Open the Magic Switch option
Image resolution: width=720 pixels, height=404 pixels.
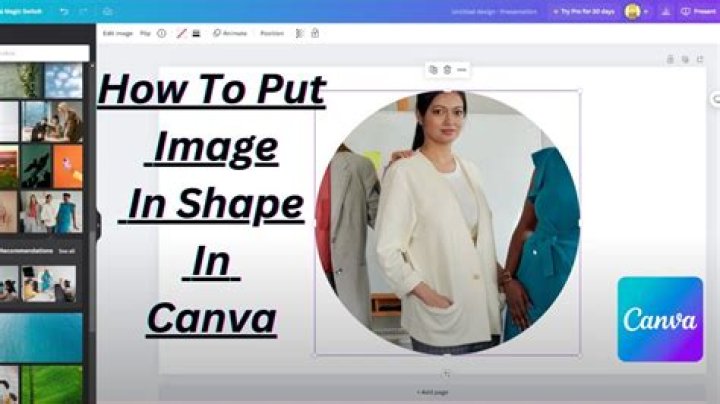click(x=21, y=11)
